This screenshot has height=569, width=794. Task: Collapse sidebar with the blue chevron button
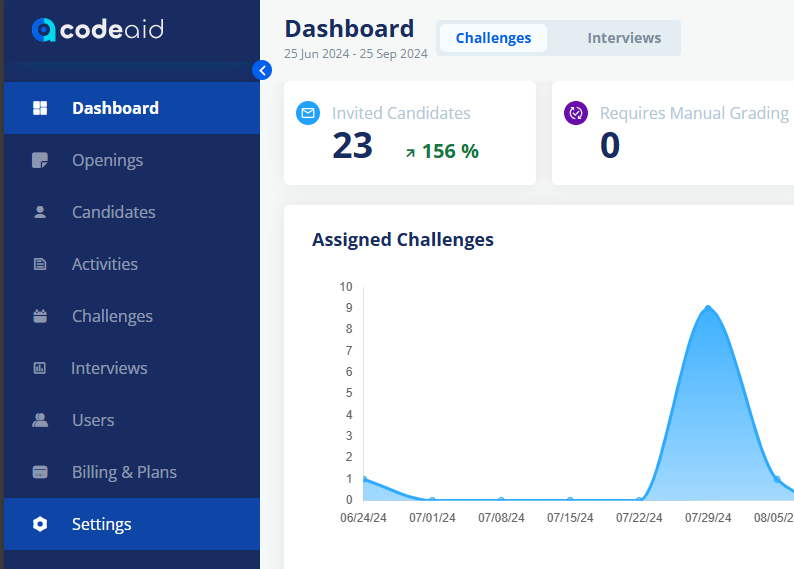262,70
